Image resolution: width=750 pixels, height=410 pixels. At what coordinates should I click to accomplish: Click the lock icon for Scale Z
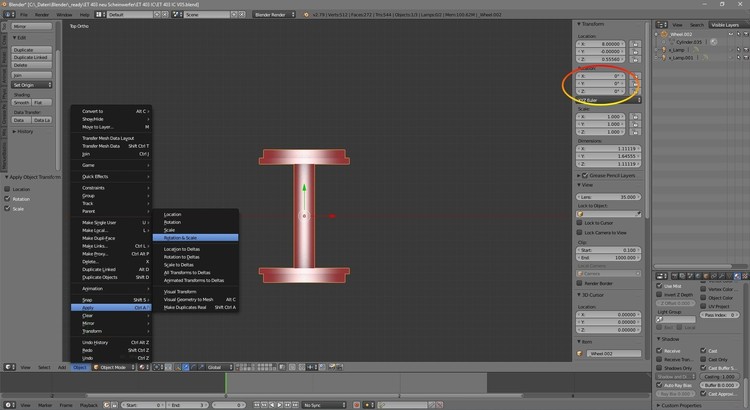[x=635, y=132]
